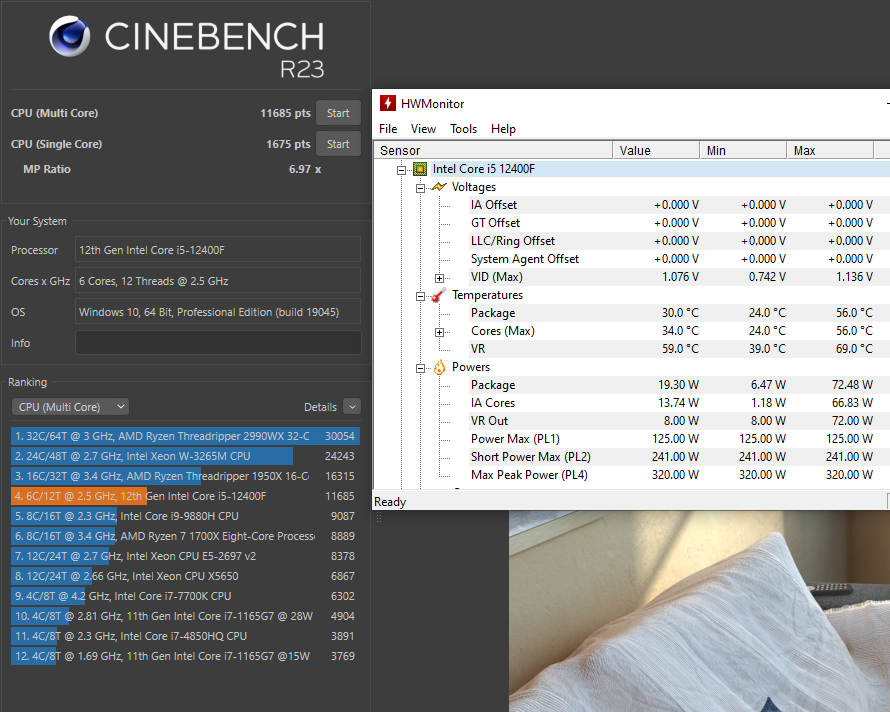Click the 1675 pts single core score
The height and width of the screenshot is (712, 890).
tap(288, 144)
